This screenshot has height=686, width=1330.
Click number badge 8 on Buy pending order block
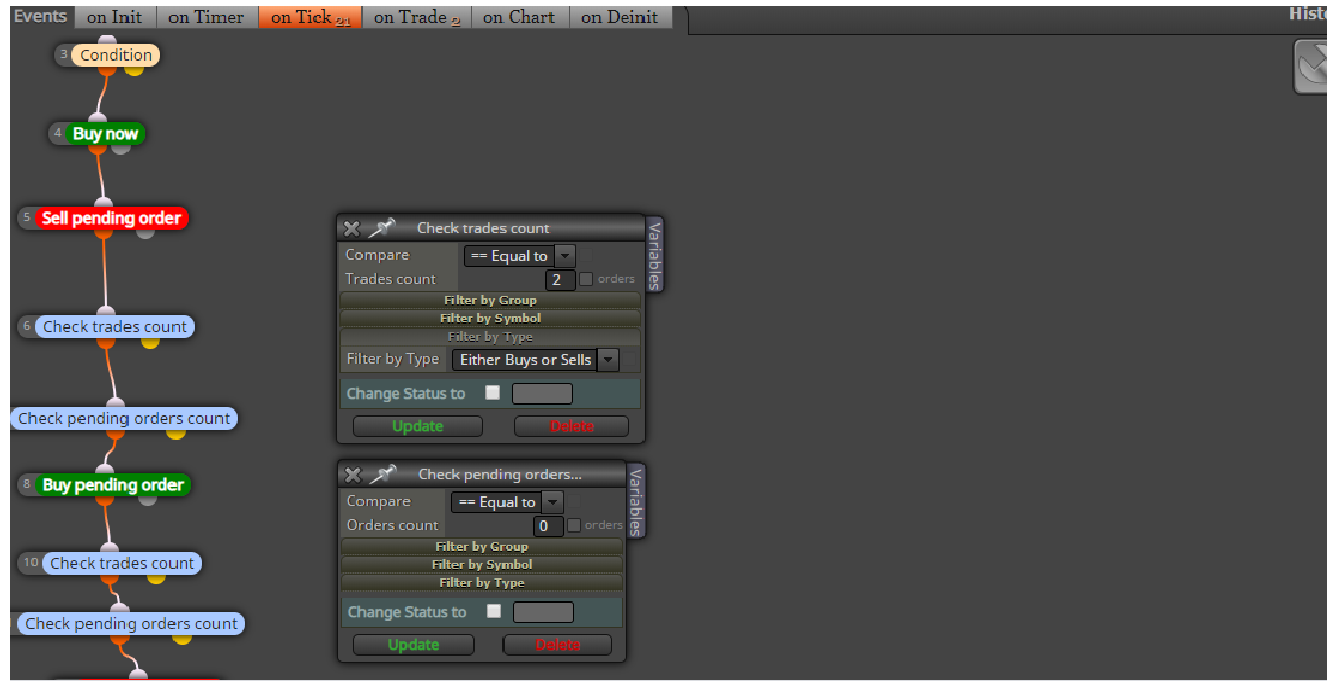[x=28, y=485]
